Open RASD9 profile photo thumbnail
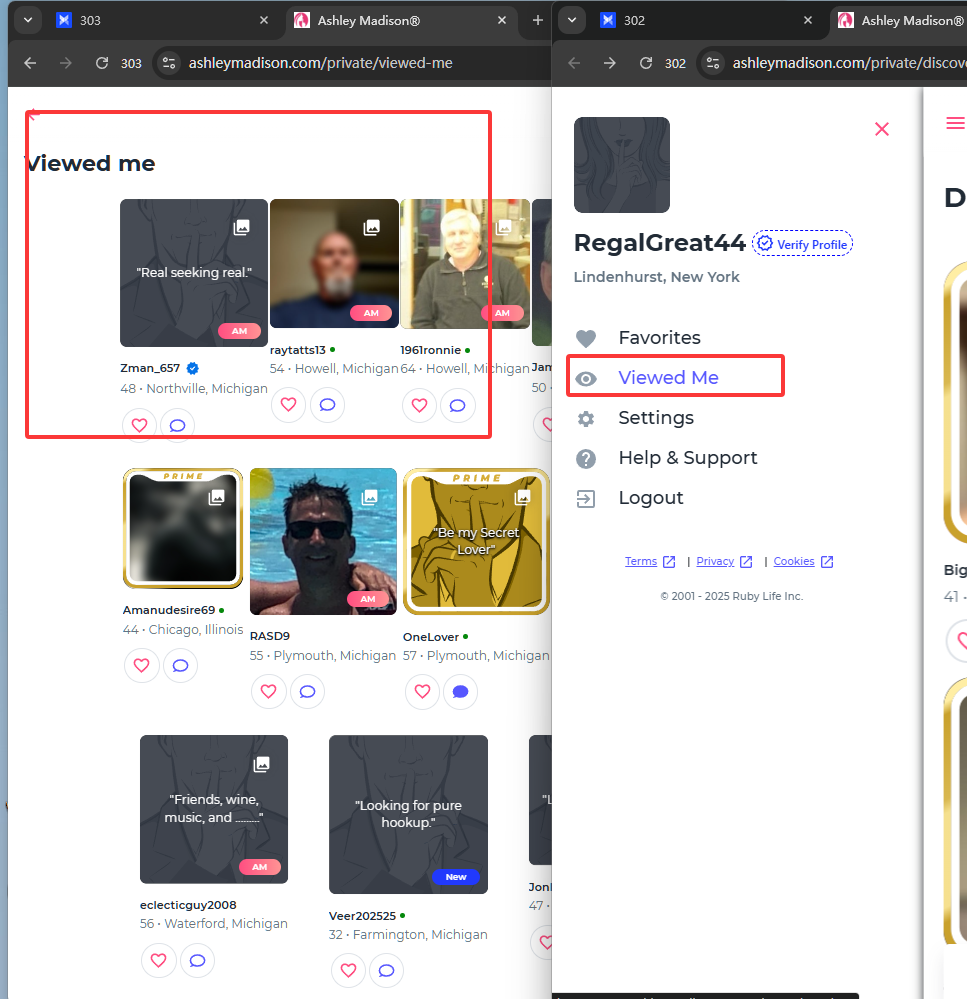Viewport: 967px width, 999px height. pyautogui.click(x=323, y=541)
